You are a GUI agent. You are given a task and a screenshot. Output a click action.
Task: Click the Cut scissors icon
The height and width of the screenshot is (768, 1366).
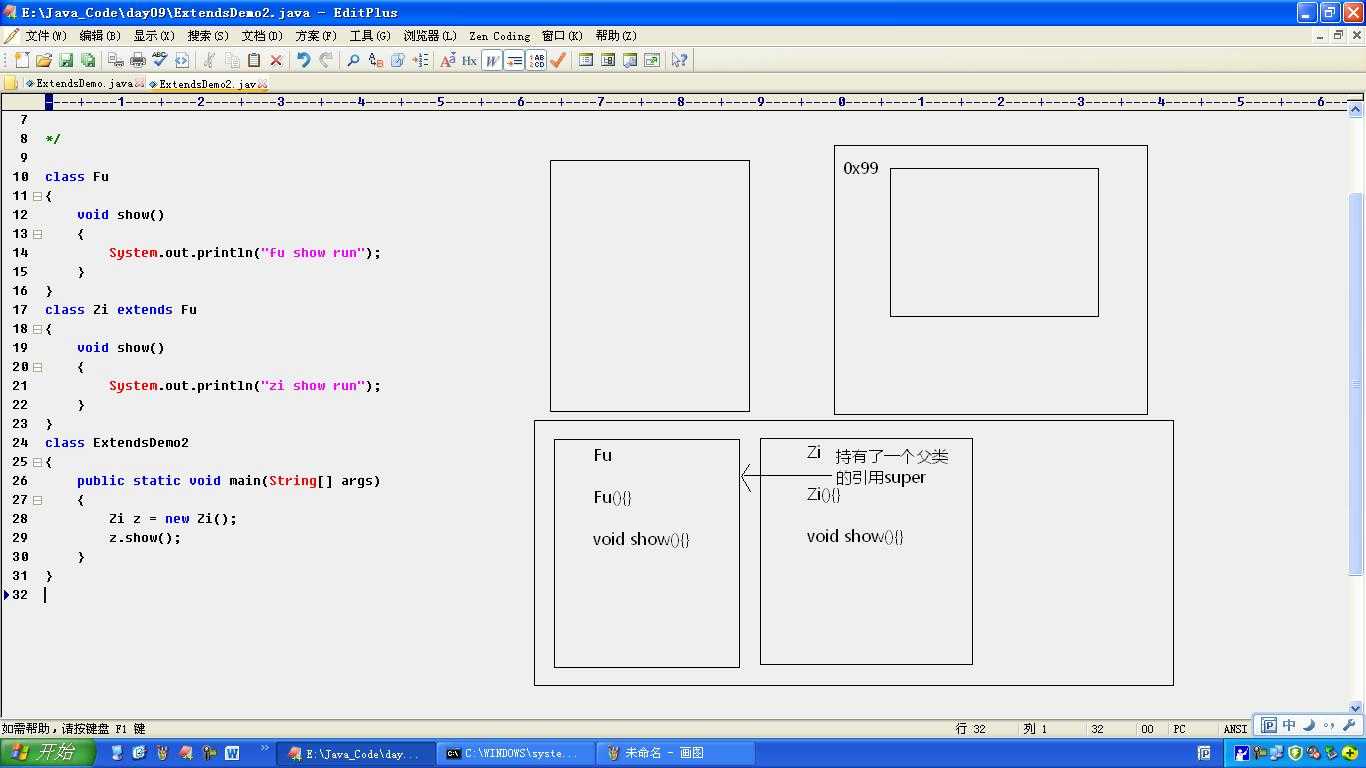pos(210,60)
